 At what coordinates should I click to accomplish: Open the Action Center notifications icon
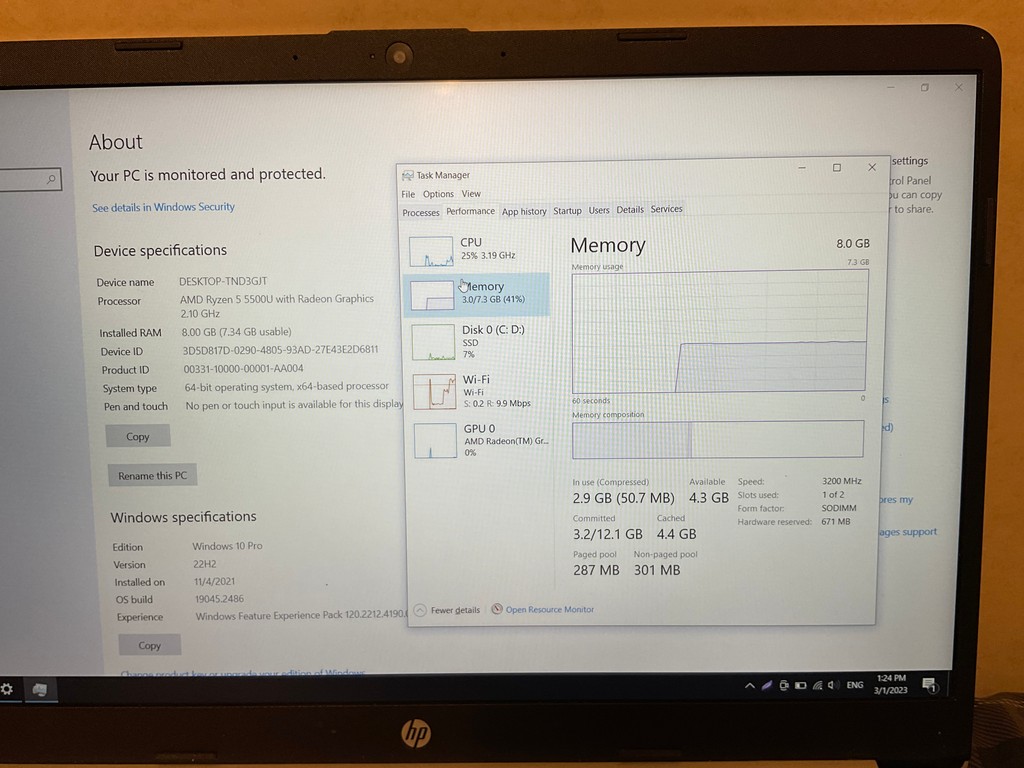coord(929,684)
